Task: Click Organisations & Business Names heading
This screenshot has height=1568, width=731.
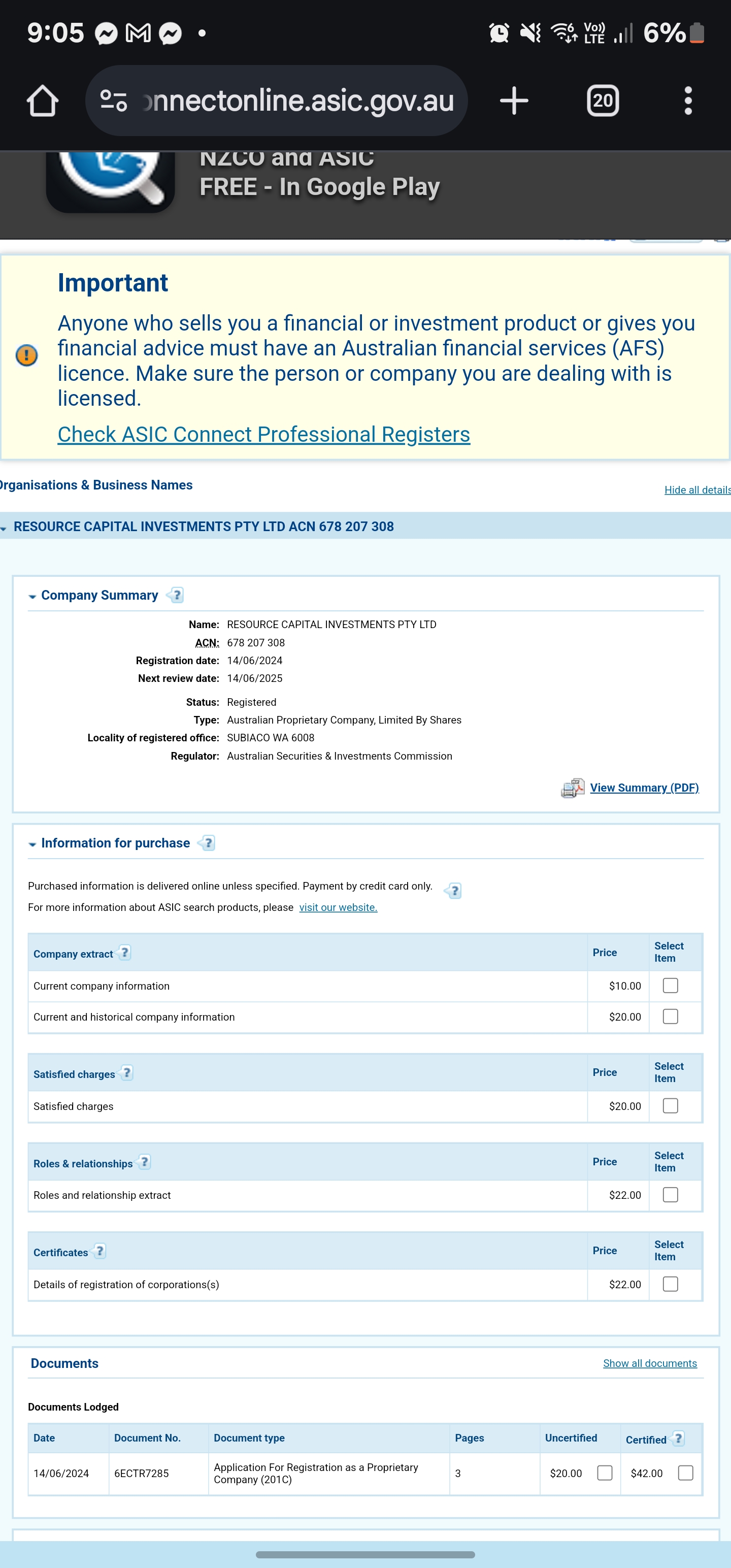Action: tap(96, 485)
